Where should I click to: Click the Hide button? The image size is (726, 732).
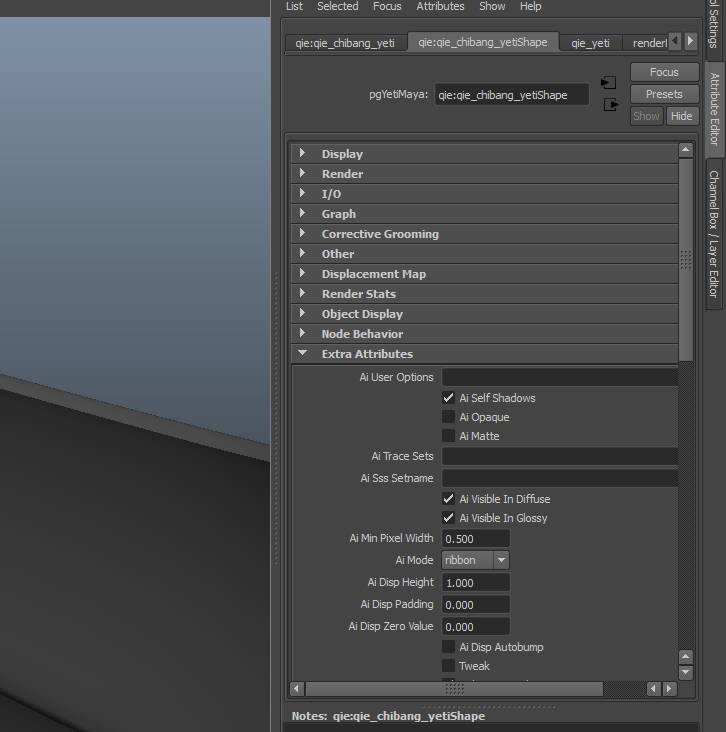click(x=682, y=116)
